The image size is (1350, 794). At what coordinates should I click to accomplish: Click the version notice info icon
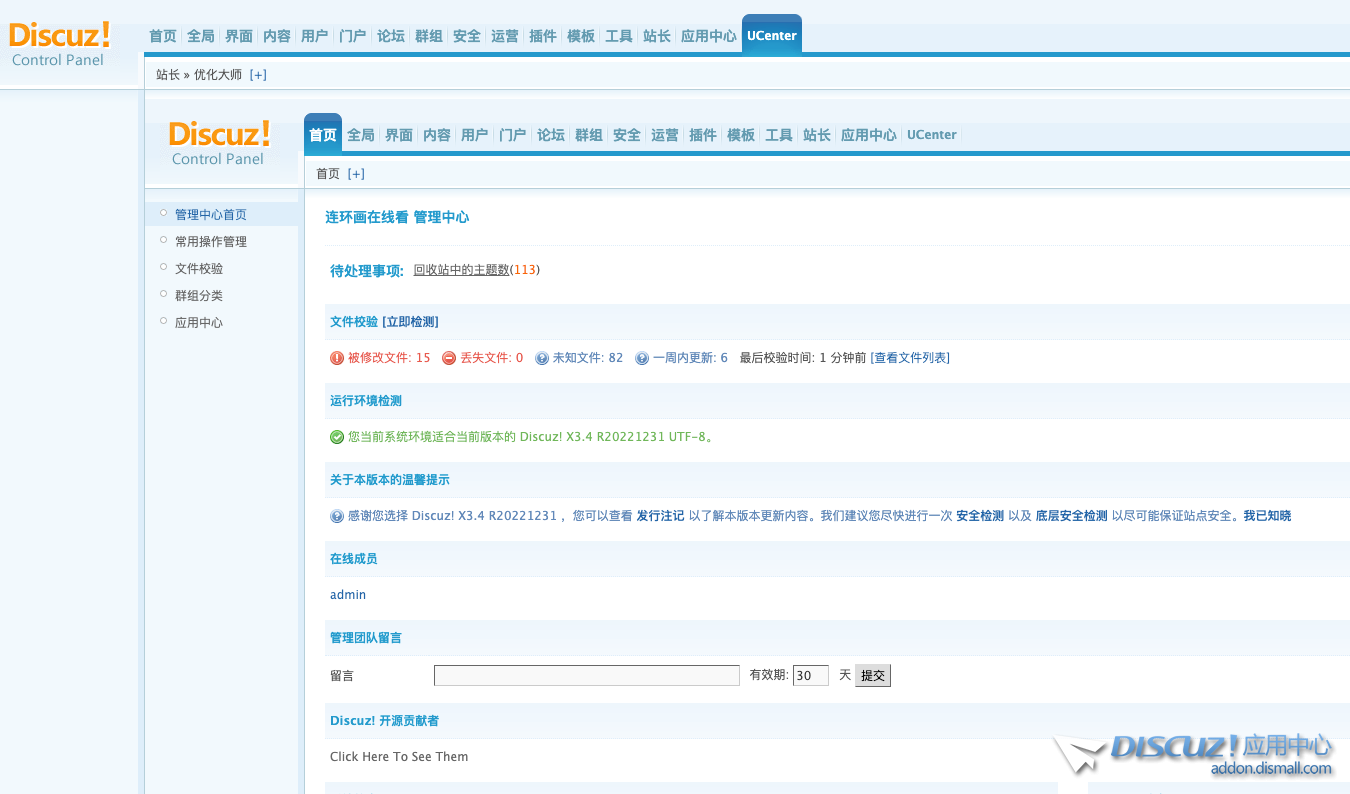point(337,516)
